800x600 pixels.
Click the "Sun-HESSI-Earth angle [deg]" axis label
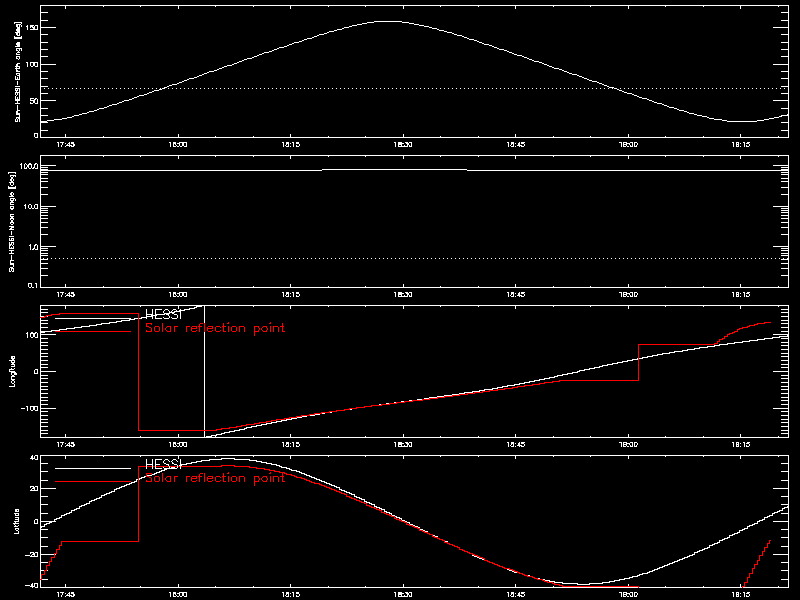(x=18, y=72)
